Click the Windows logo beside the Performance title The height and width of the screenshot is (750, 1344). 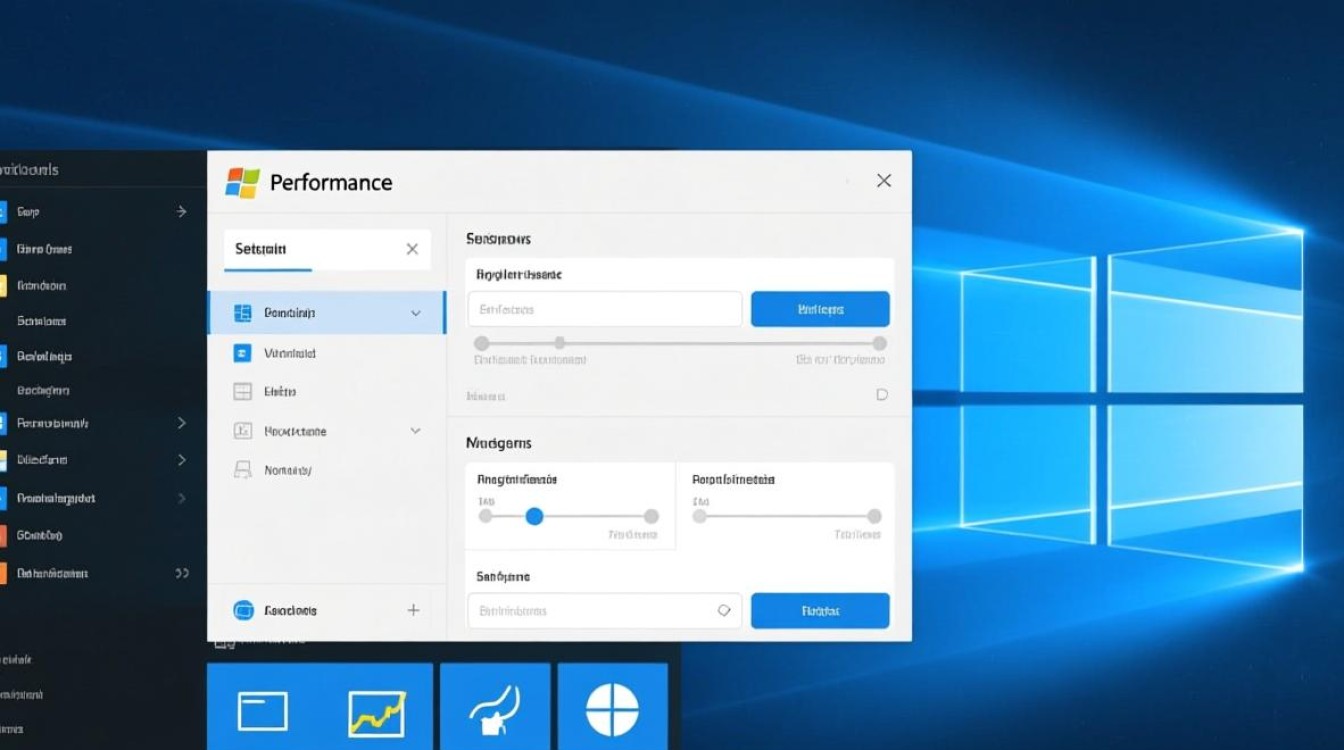tap(243, 182)
